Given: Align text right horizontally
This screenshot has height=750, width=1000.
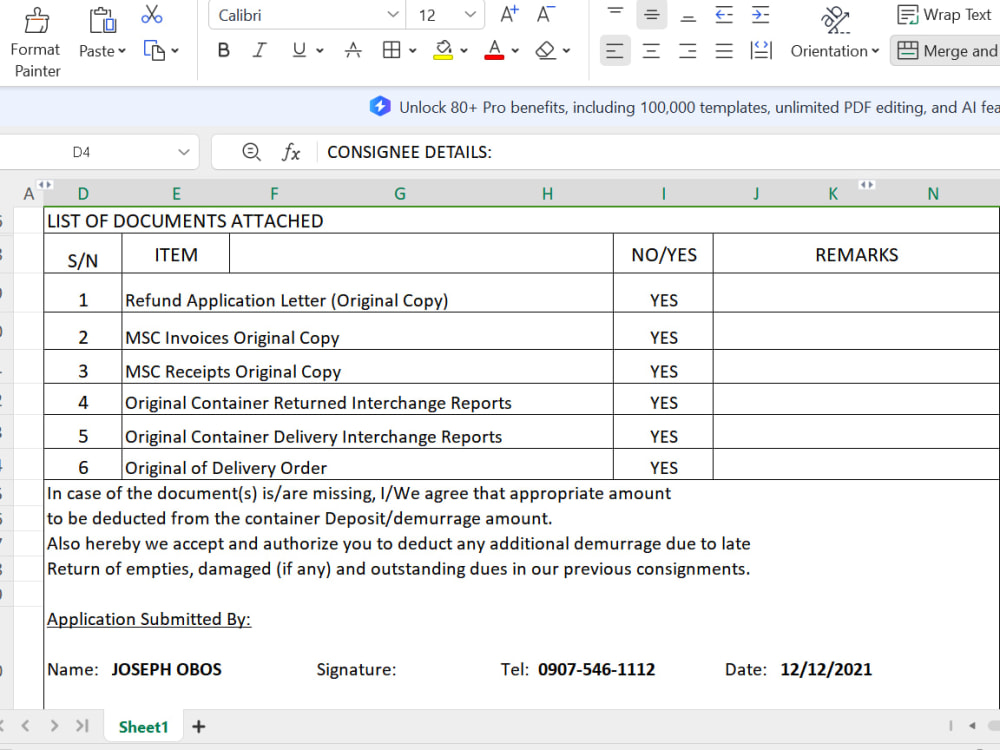Looking at the screenshot, I should 688,50.
